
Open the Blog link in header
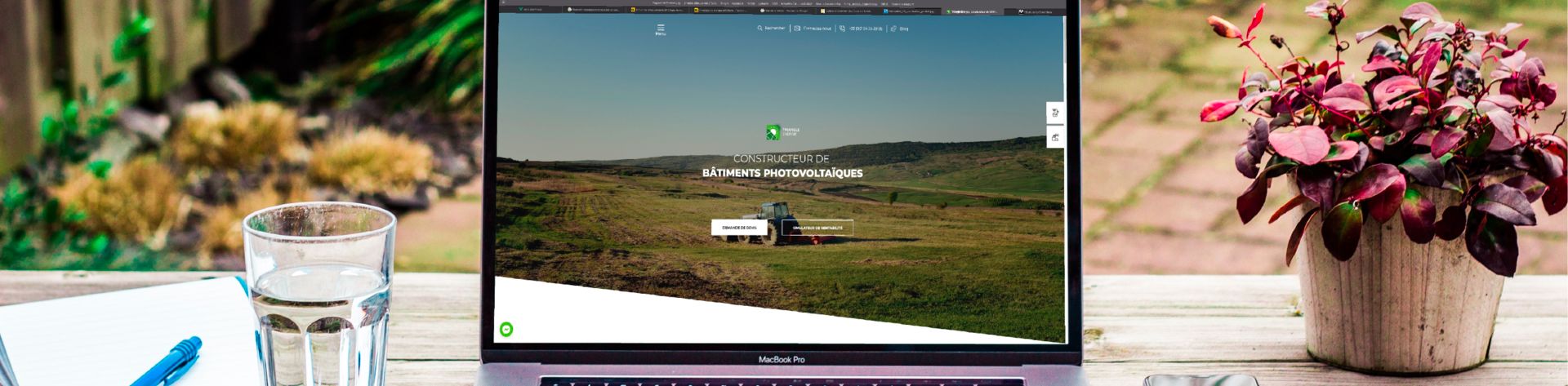point(904,29)
